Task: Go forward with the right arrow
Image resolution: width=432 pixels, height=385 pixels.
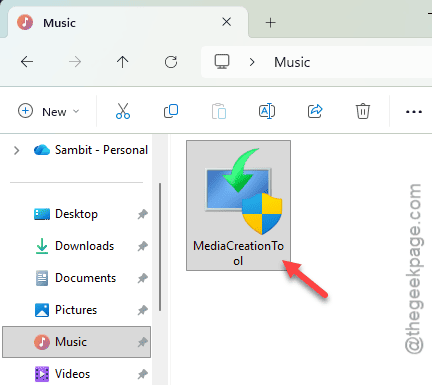Action: pos(75,62)
